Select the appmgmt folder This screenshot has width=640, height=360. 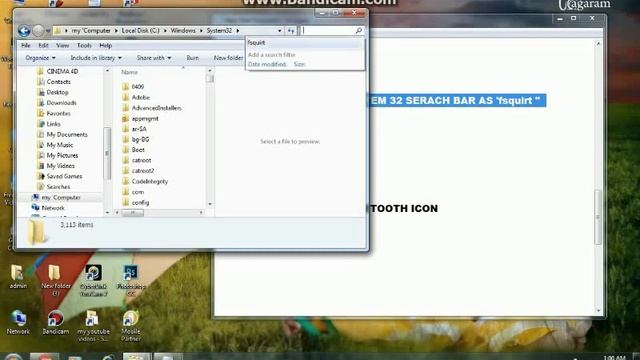[145, 118]
